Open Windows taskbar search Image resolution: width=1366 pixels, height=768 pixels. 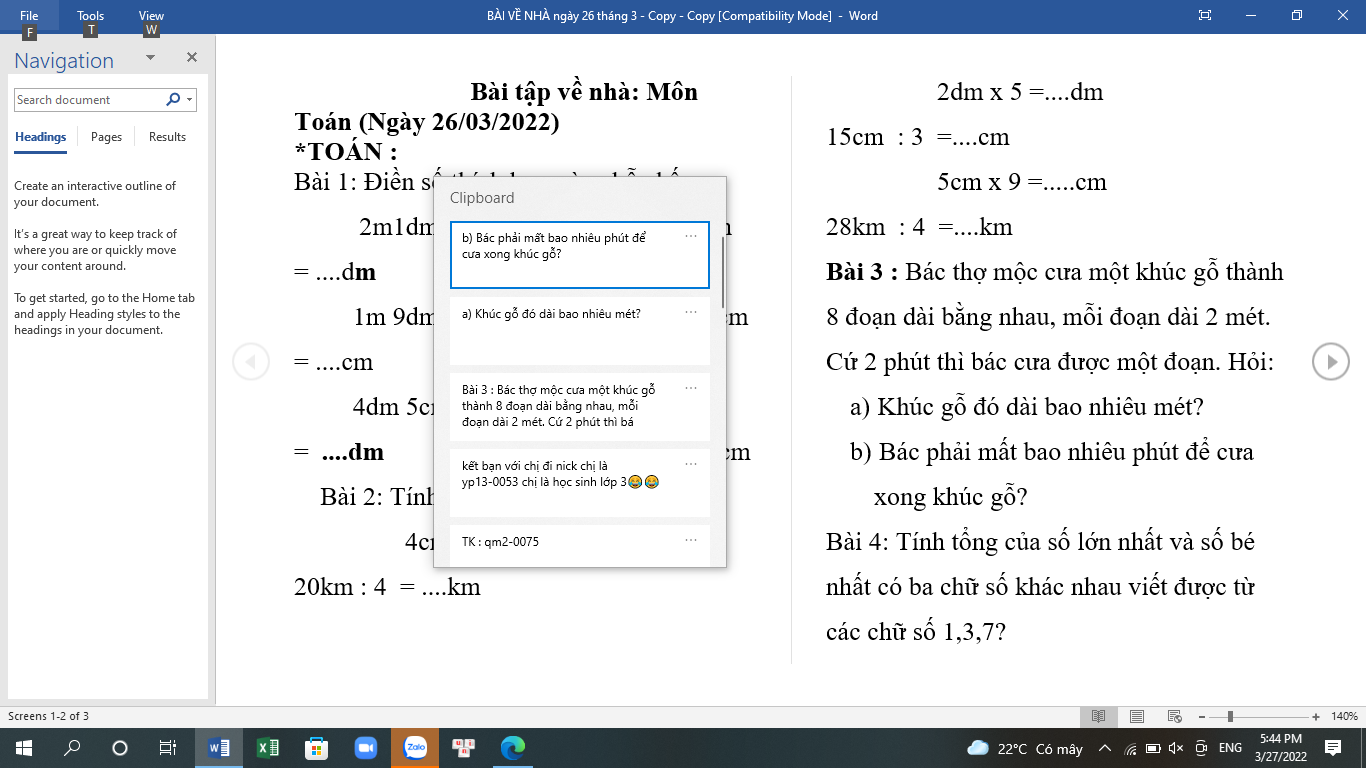tap(72, 748)
